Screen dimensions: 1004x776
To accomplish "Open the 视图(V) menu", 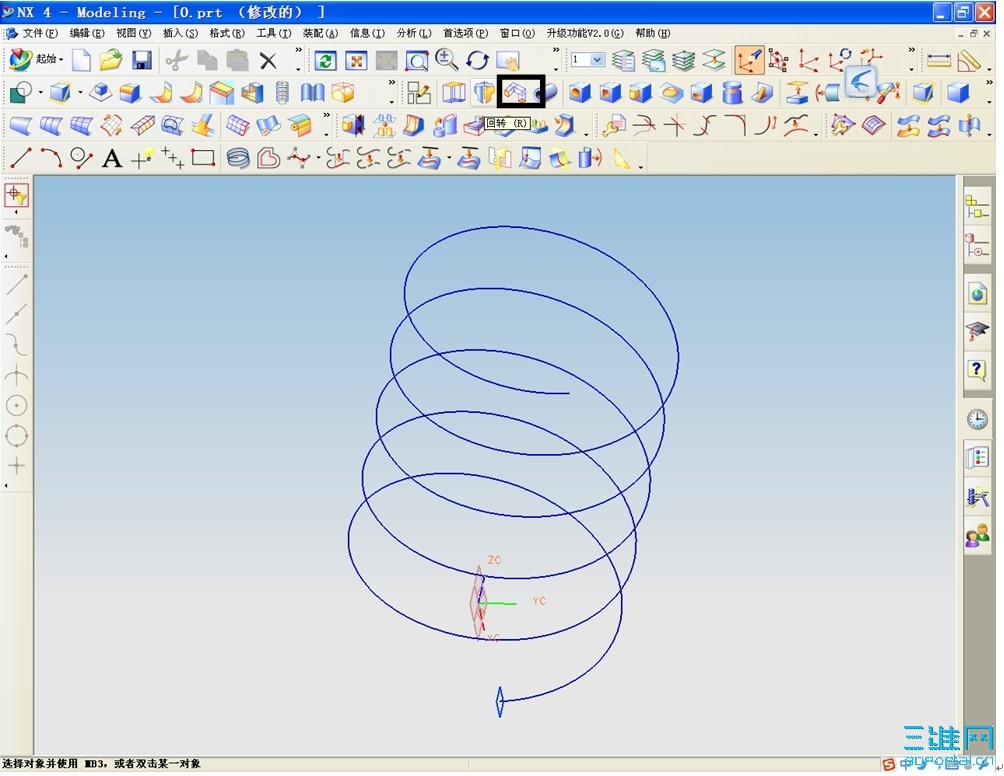I will coord(133,33).
